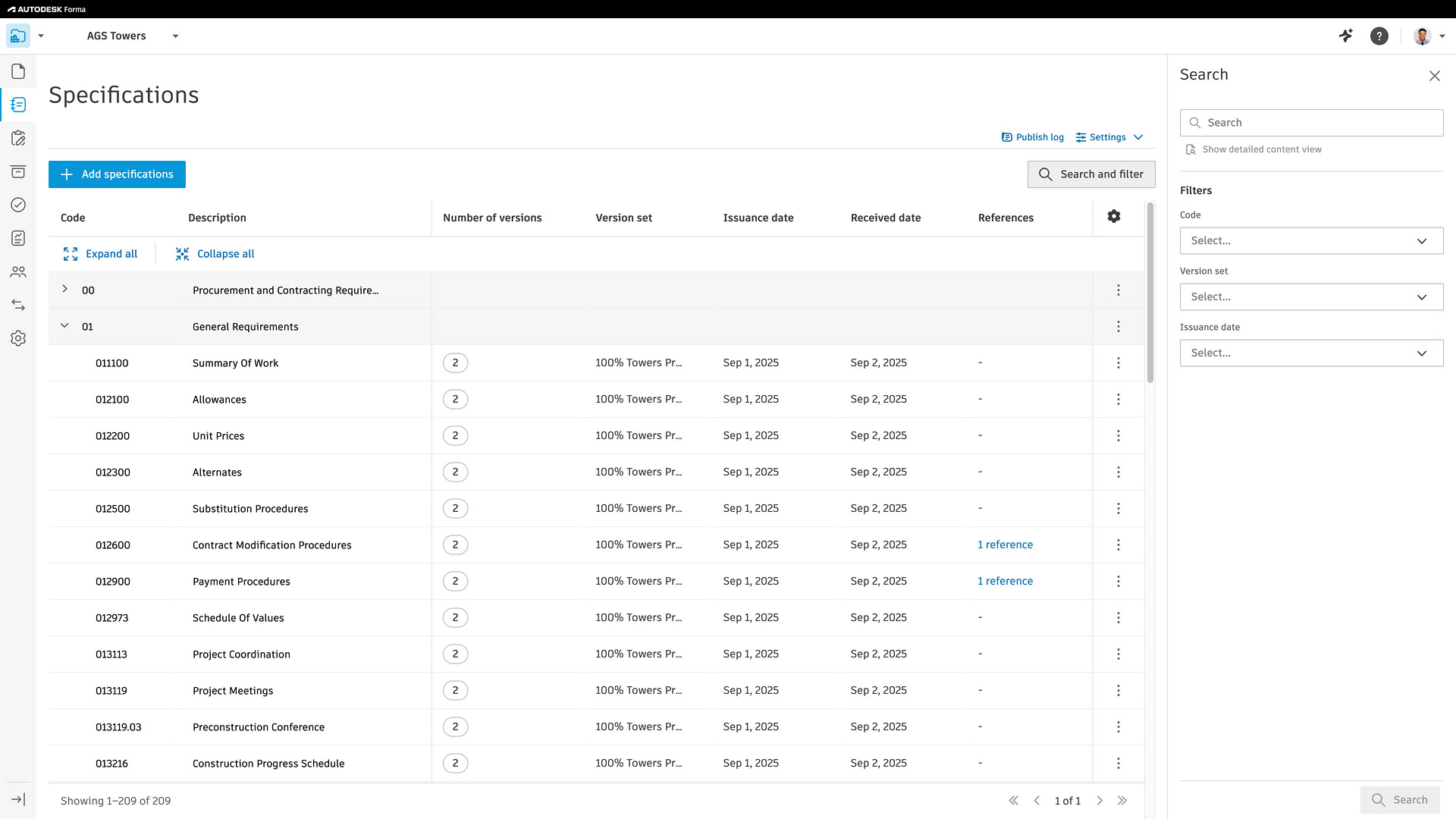
Task: Open 1 reference for Contract Modification Procedures
Action: pyautogui.click(x=1006, y=544)
